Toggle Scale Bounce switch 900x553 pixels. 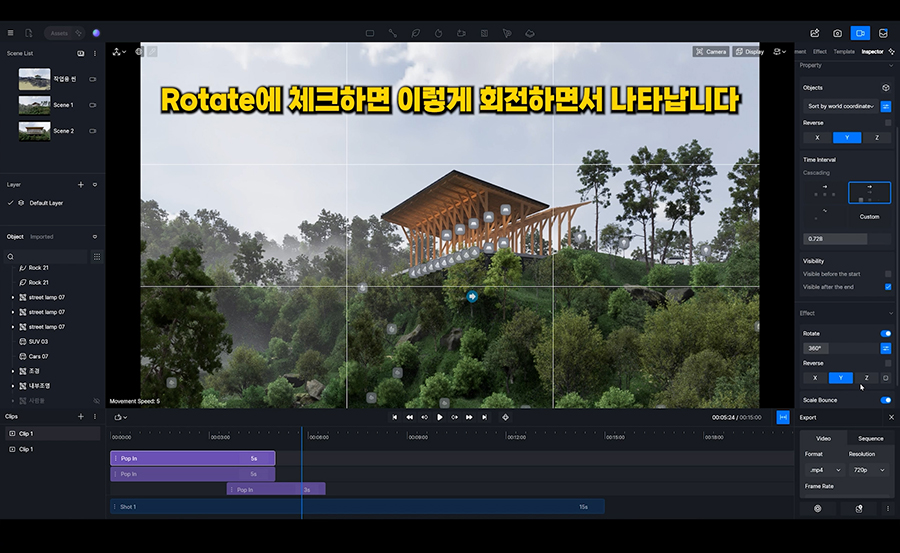[886, 400]
